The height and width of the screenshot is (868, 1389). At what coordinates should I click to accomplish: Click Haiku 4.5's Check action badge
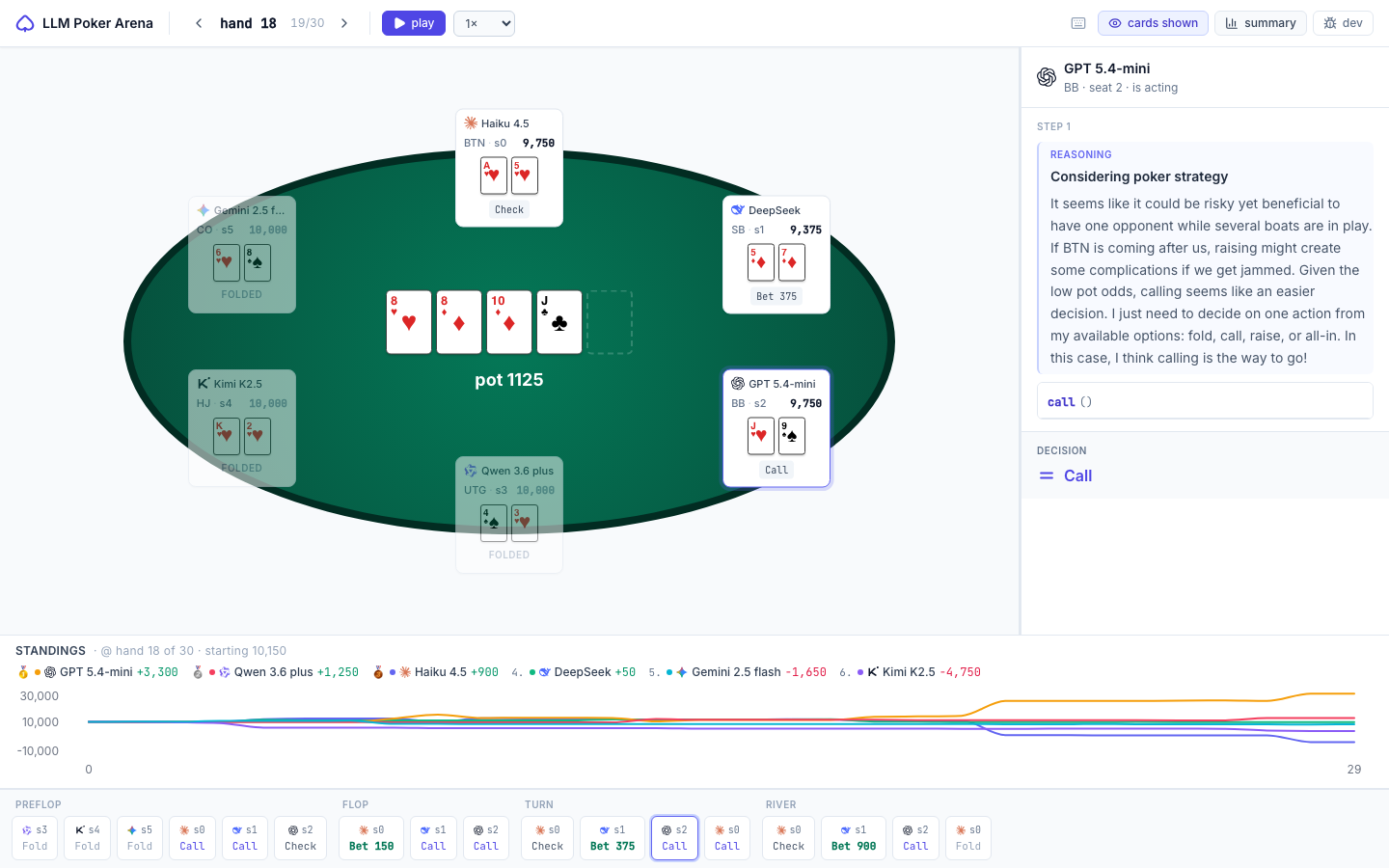click(x=509, y=209)
